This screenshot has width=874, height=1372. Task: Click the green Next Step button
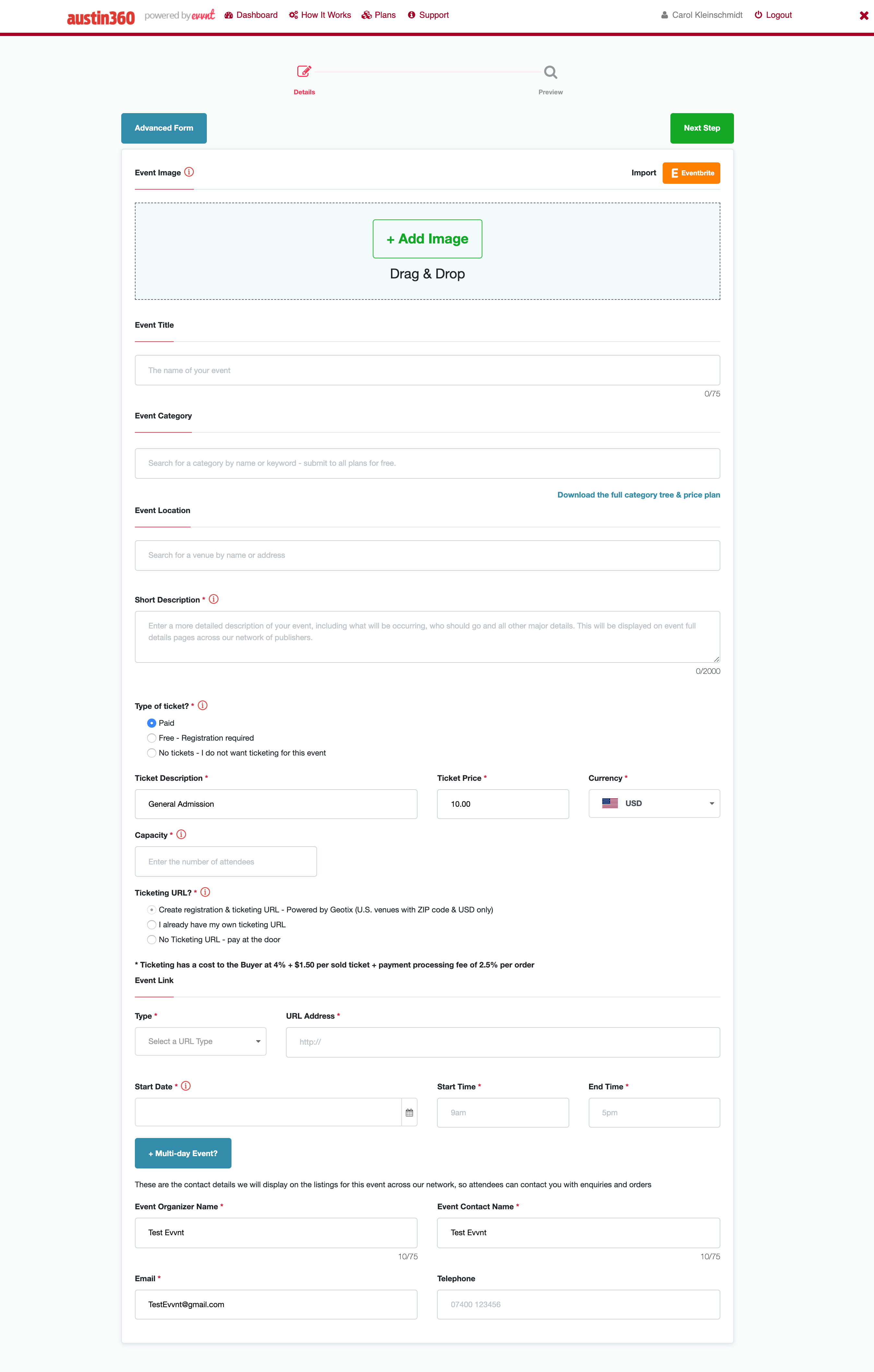click(702, 128)
